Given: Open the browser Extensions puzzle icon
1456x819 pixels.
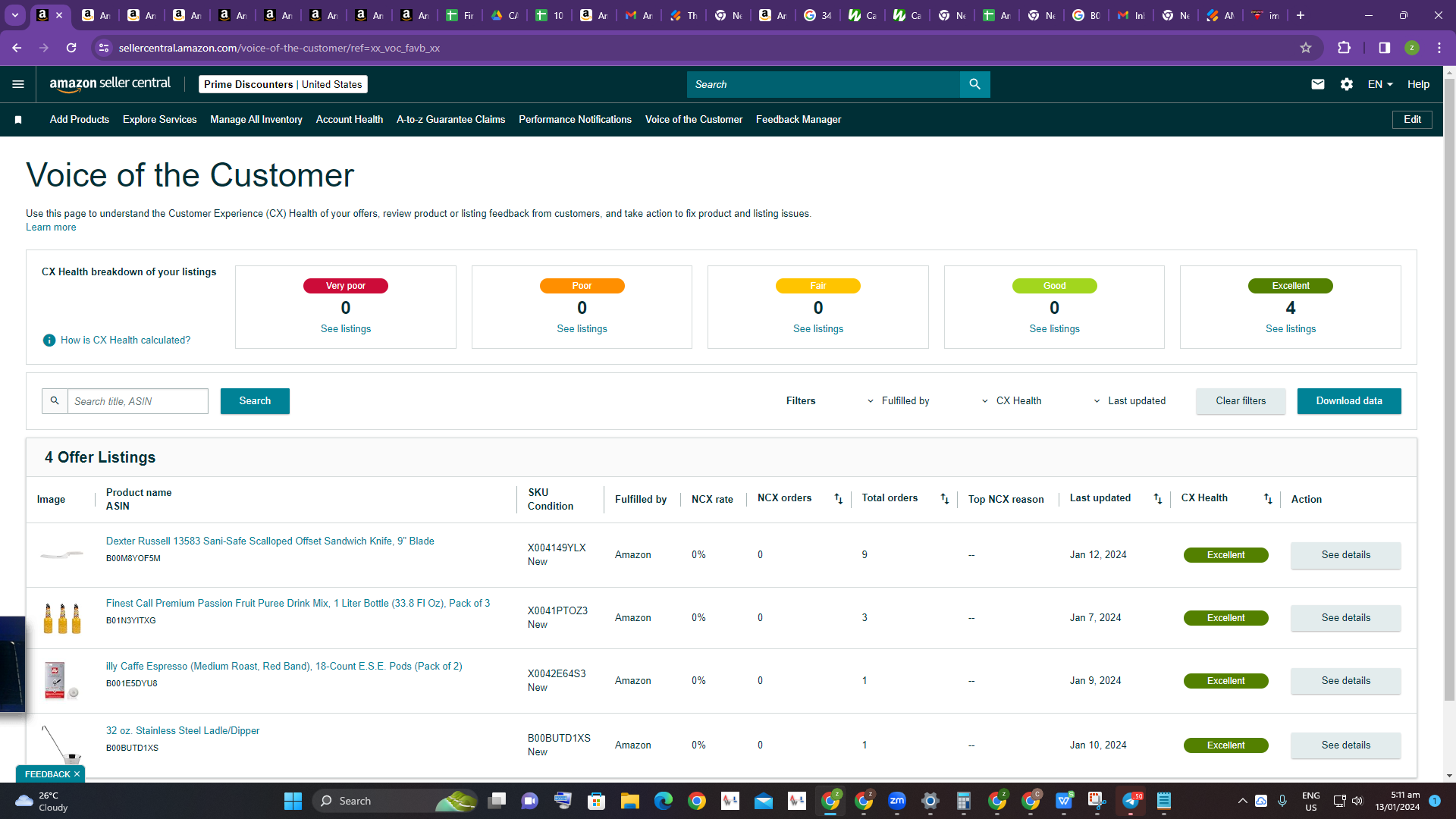Looking at the screenshot, I should (x=1345, y=48).
